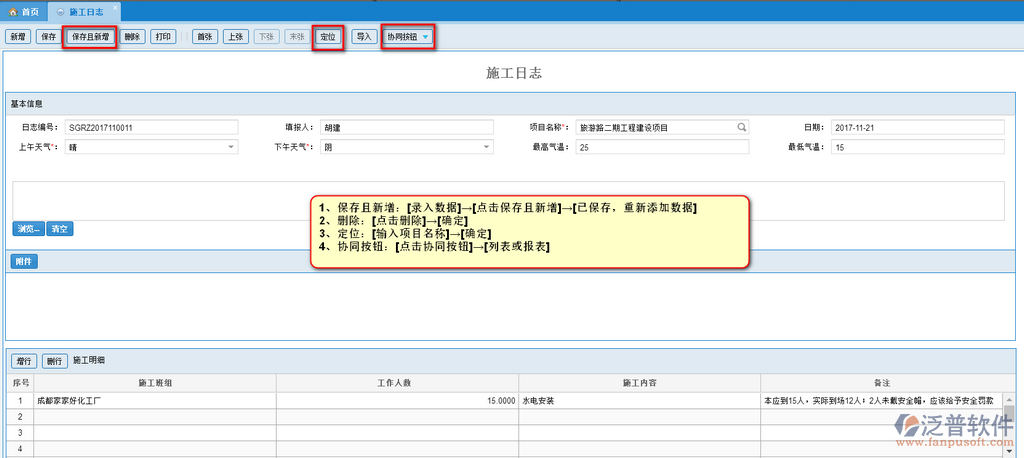Image resolution: width=1024 pixels, height=458 pixels.
Task: Open the 上午天气 dropdown
Action: point(232,147)
